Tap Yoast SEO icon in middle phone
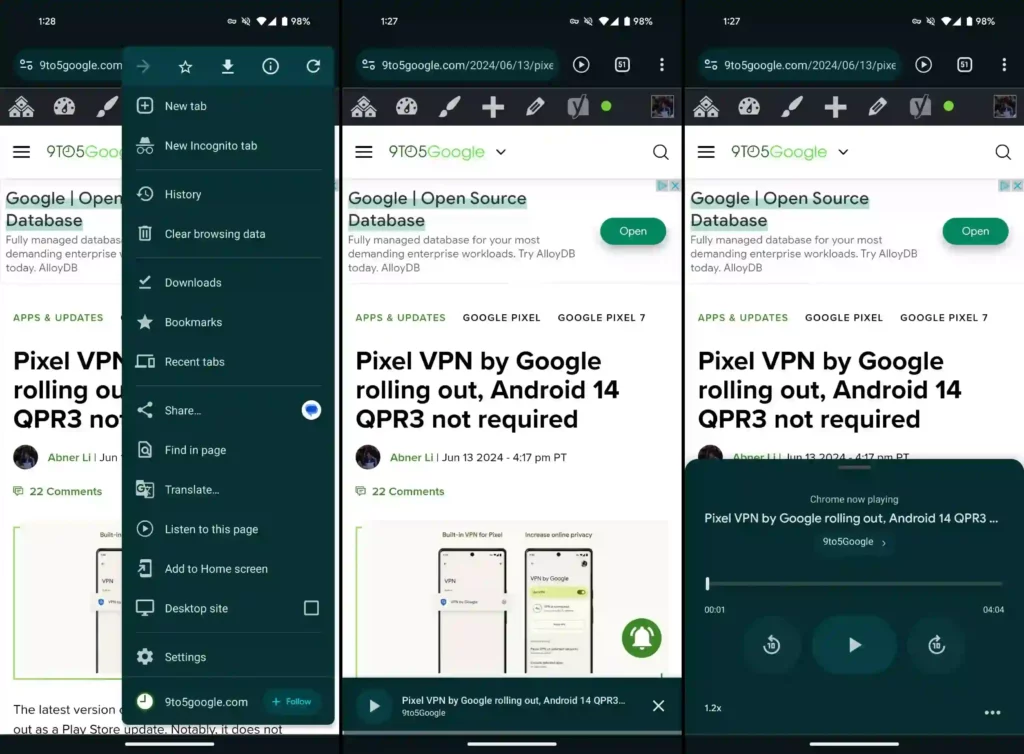Viewport: 1024px width, 754px height. (578, 106)
